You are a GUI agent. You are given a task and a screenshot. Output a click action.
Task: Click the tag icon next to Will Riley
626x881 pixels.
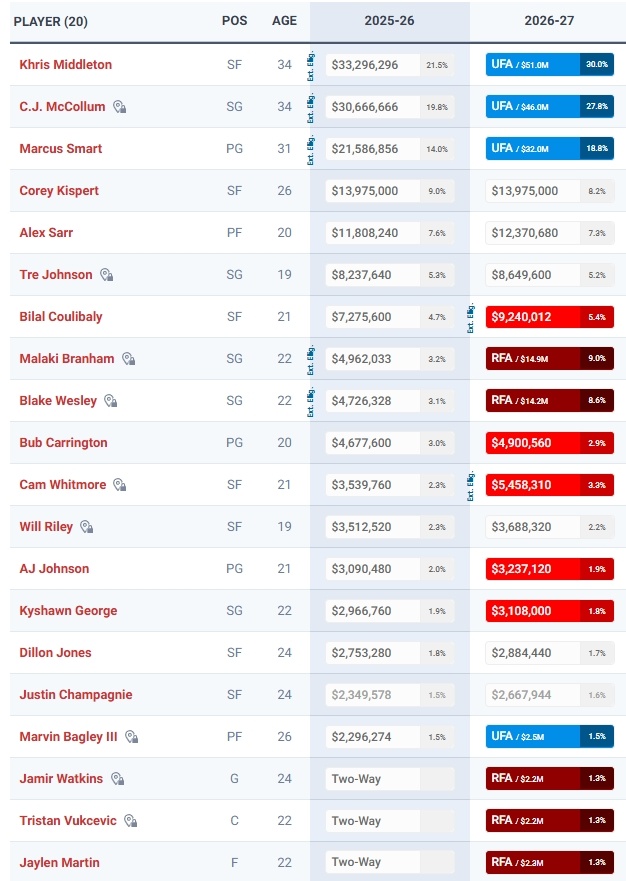pos(86,527)
